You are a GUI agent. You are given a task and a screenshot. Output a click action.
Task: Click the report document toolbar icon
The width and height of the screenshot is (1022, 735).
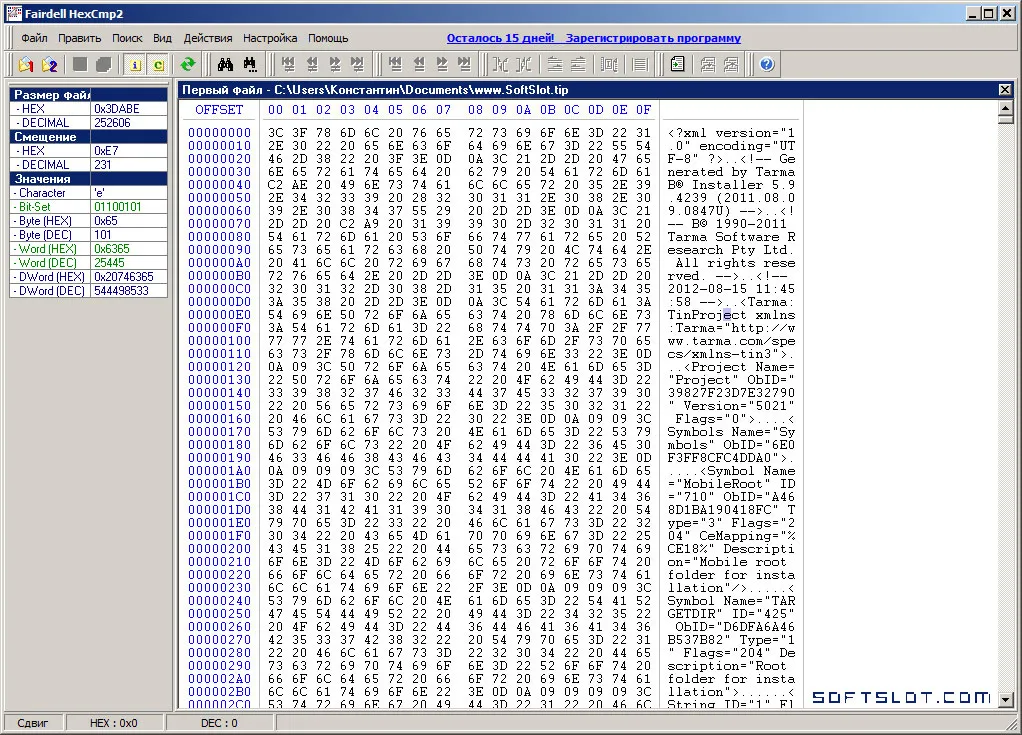tap(677, 64)
